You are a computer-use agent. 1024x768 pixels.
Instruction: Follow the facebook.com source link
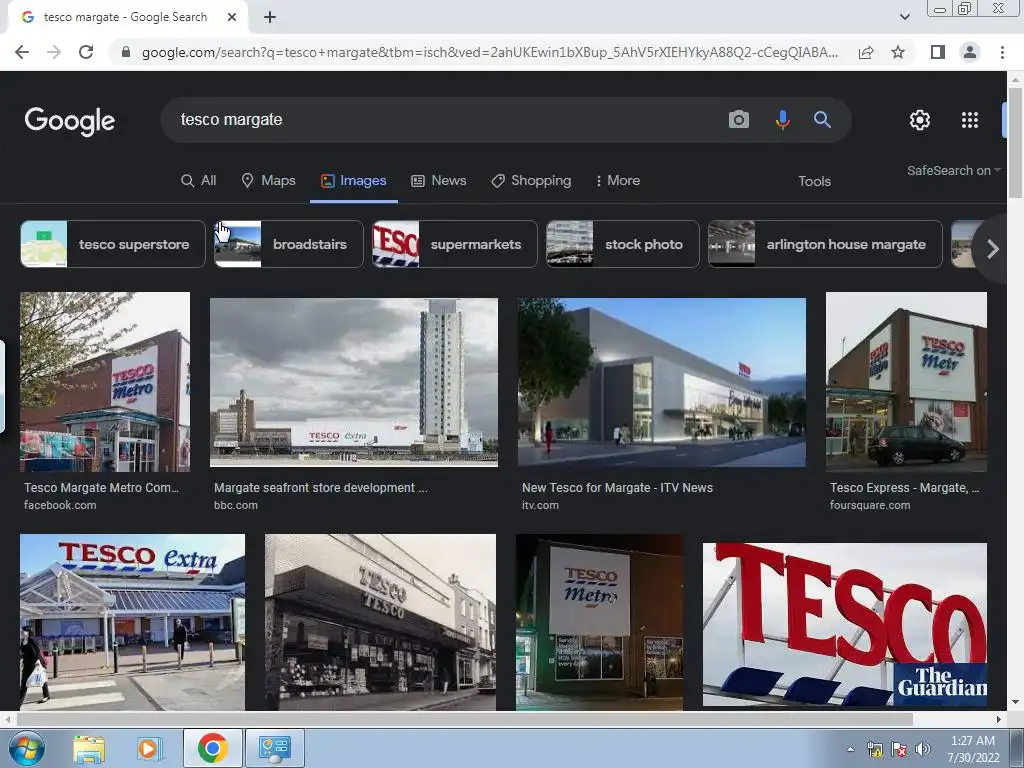[x=60, y=505]
